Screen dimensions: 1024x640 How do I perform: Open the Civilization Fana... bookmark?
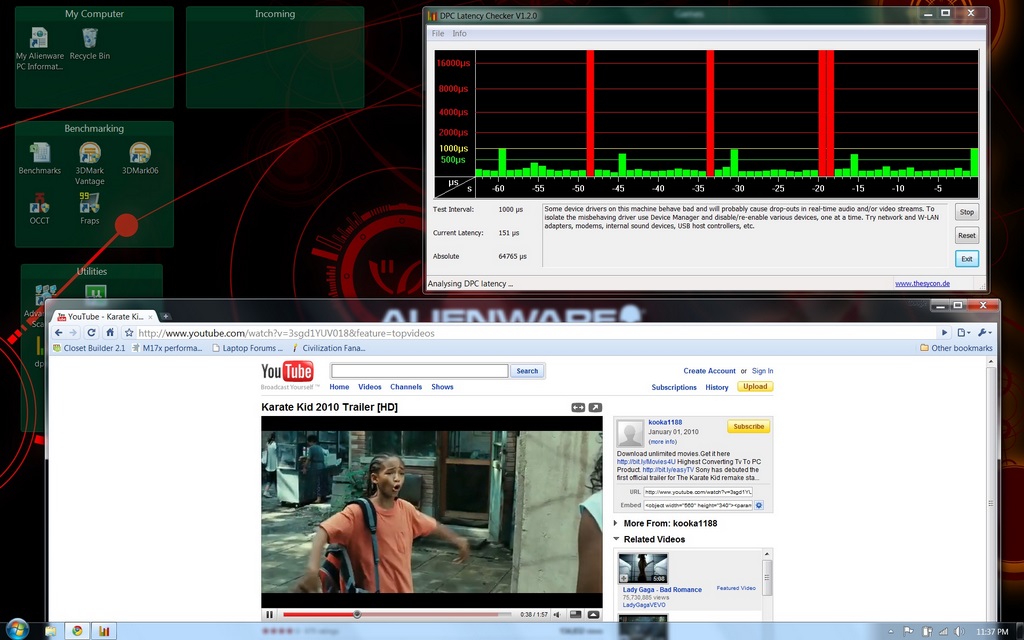328,348
